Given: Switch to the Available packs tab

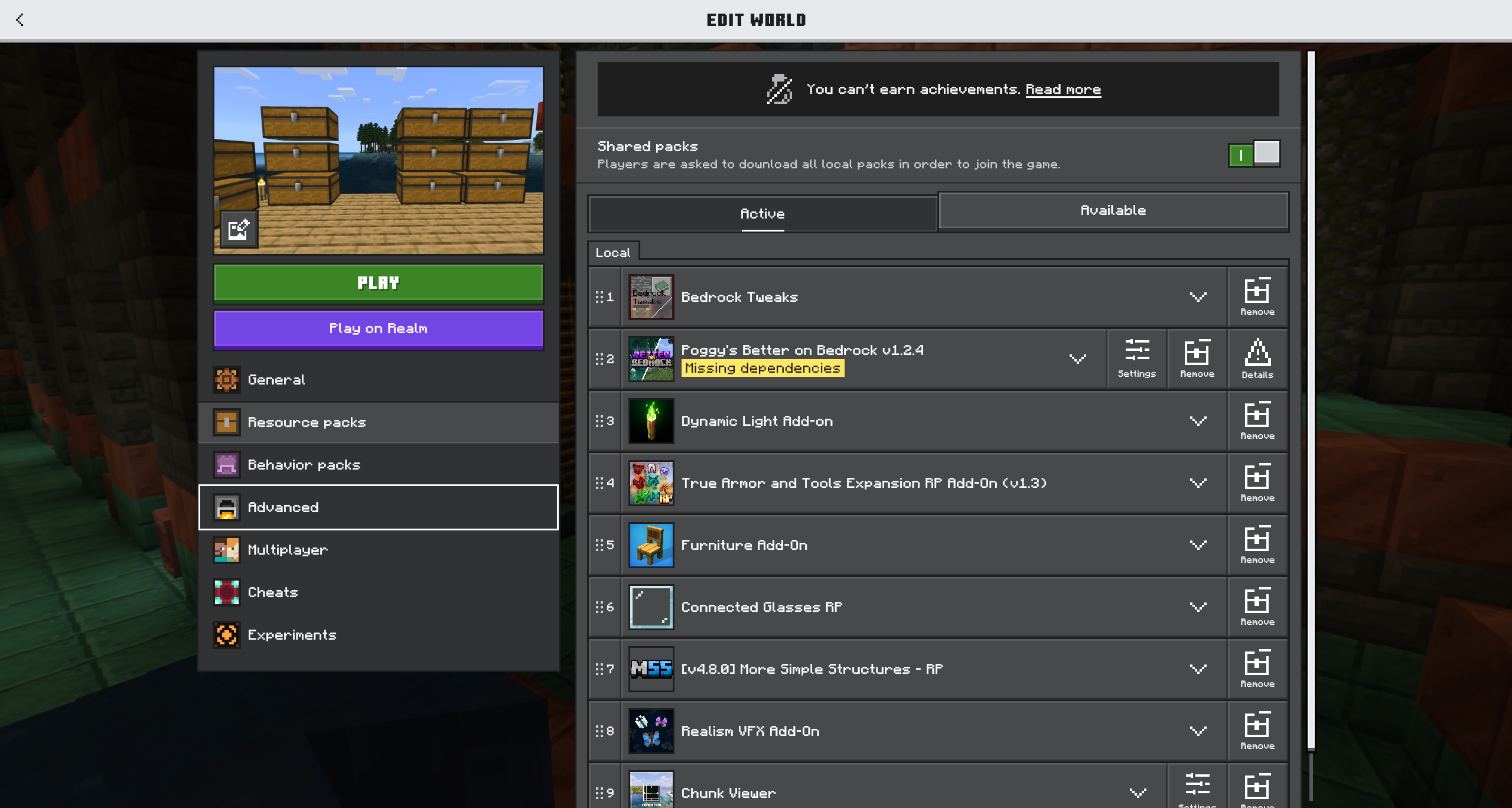Looking at the screenshot, I should point(1113,210).
